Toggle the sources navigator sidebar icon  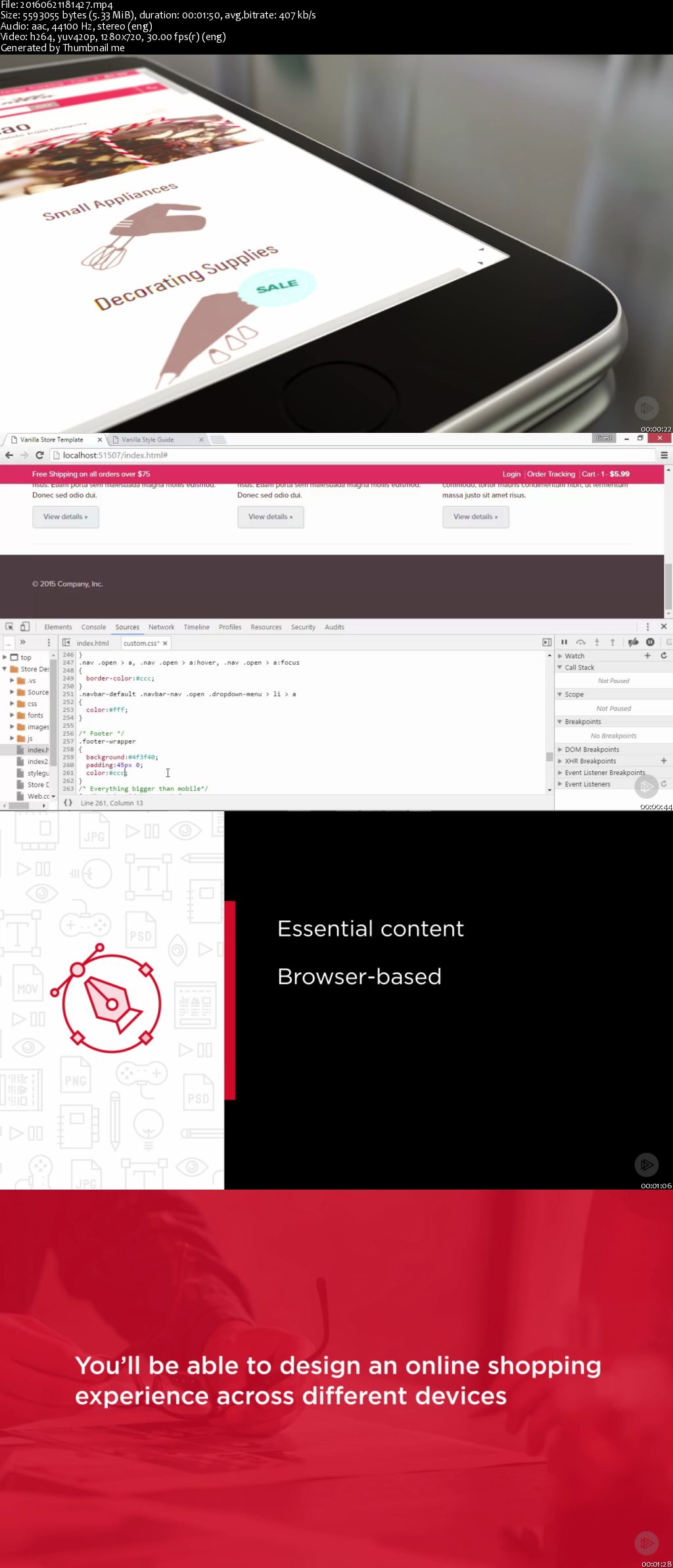click(66, 642)
